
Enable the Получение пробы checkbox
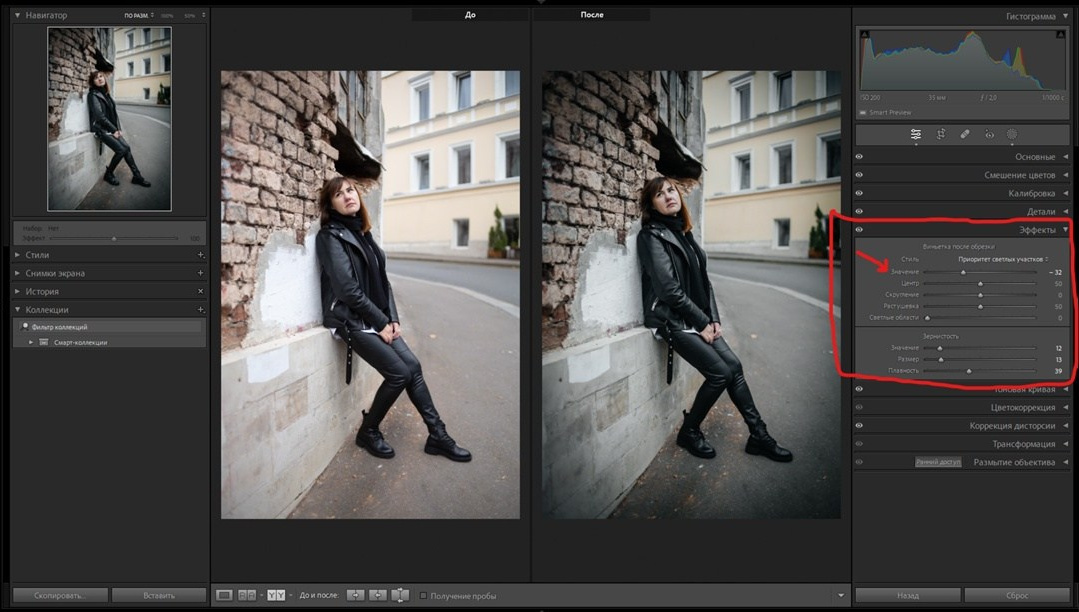click(x=424, y=596)
